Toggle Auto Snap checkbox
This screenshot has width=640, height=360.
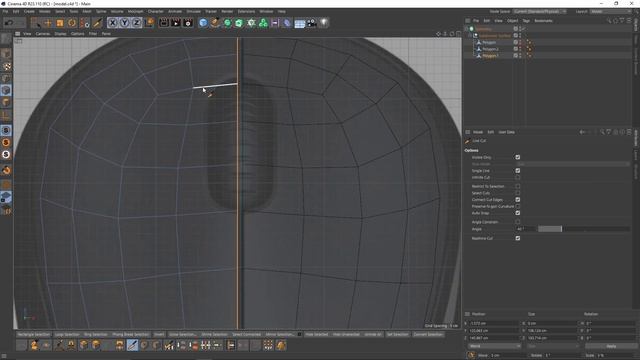tap(518, 213)
